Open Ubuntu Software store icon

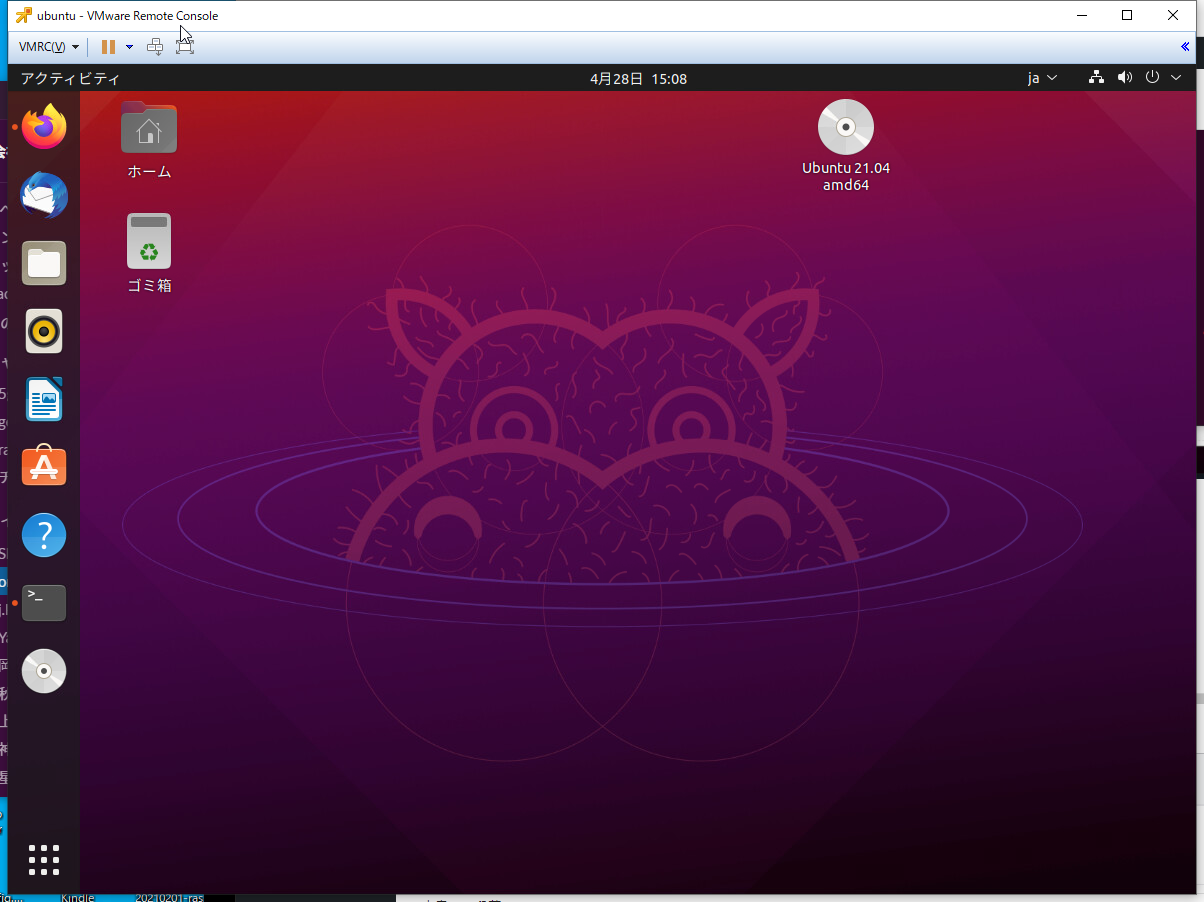coord(44,466)
